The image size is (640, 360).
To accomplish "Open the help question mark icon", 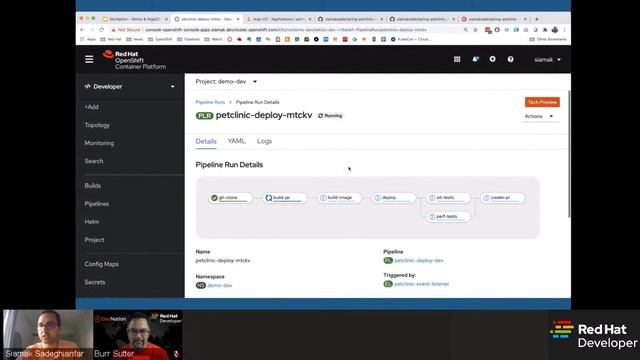I will 511,60.
